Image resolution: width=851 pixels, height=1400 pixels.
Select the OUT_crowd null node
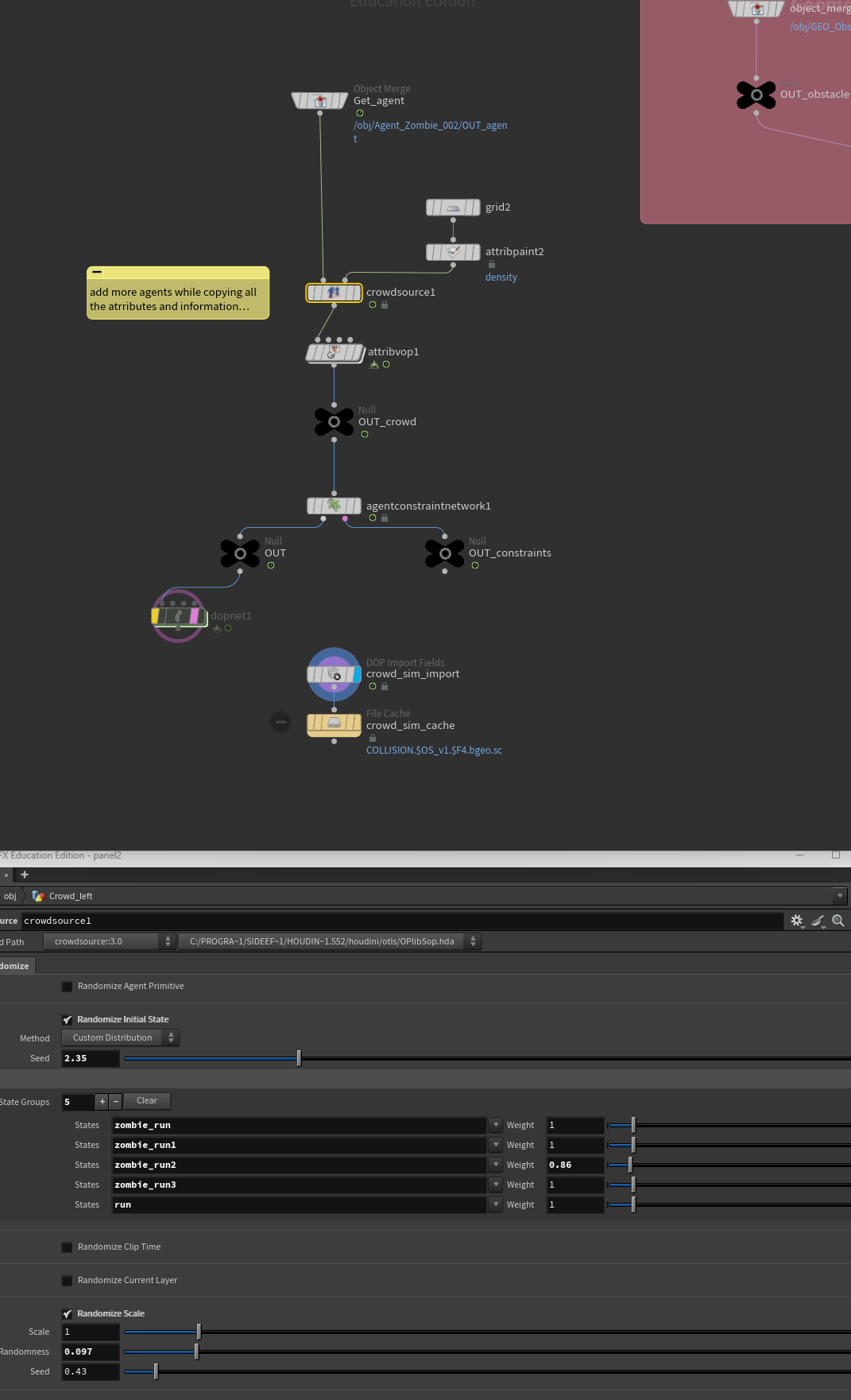334,421
